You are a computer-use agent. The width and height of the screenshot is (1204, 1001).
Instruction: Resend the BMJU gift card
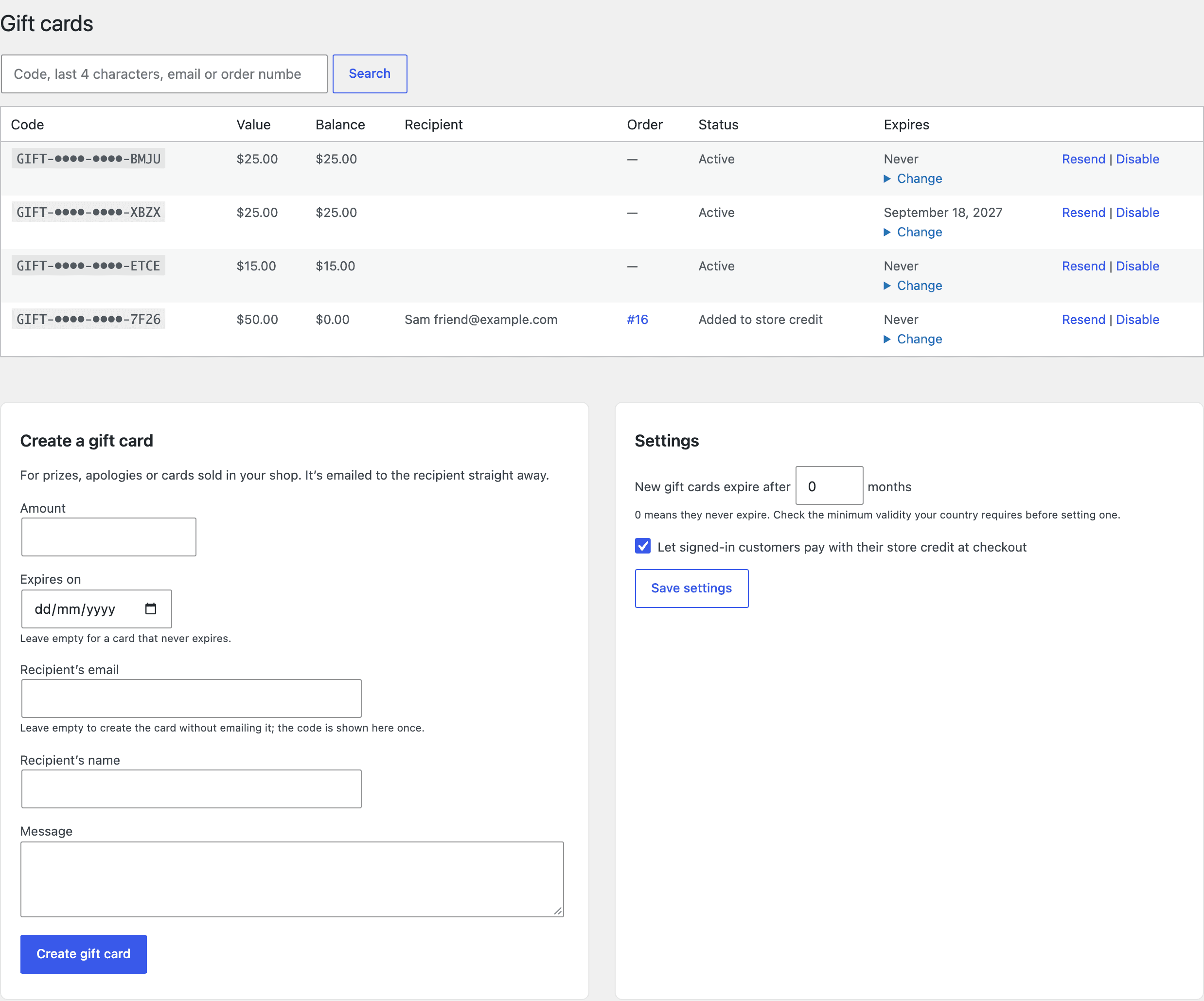pyautogui.click(x=1083, y=159)
